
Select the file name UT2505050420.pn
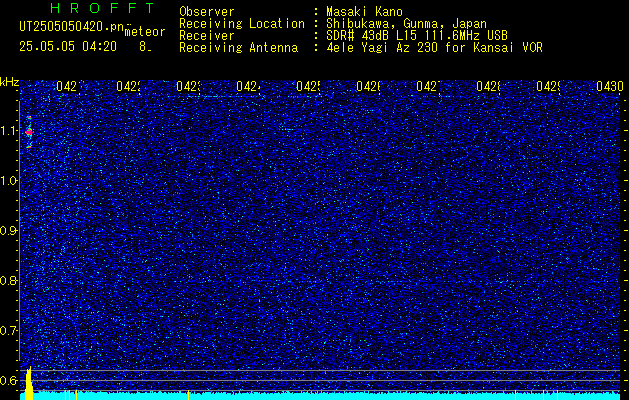pos(72,26)
